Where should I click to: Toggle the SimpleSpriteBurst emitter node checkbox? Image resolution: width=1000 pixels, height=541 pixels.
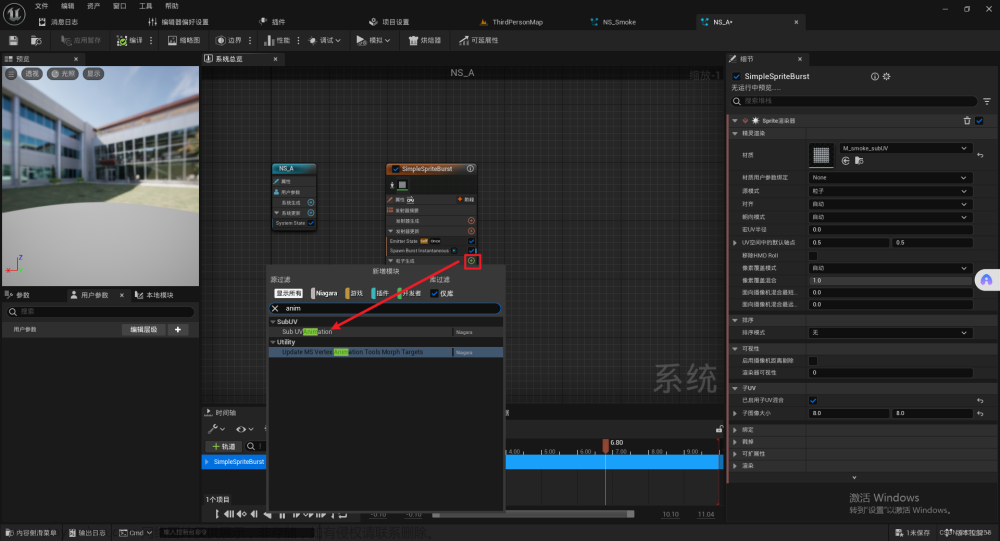pyautogui.click(x=395, y=169)
